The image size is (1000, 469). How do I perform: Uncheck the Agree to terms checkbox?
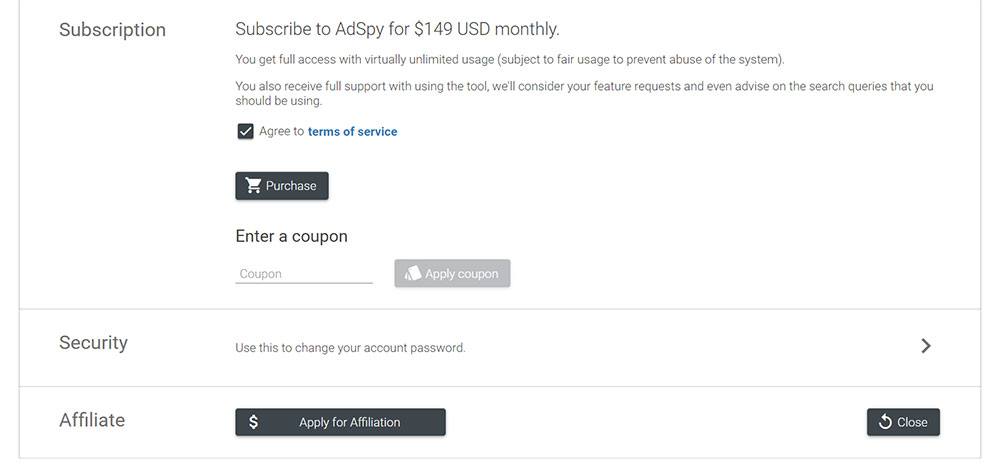[245, 131]
